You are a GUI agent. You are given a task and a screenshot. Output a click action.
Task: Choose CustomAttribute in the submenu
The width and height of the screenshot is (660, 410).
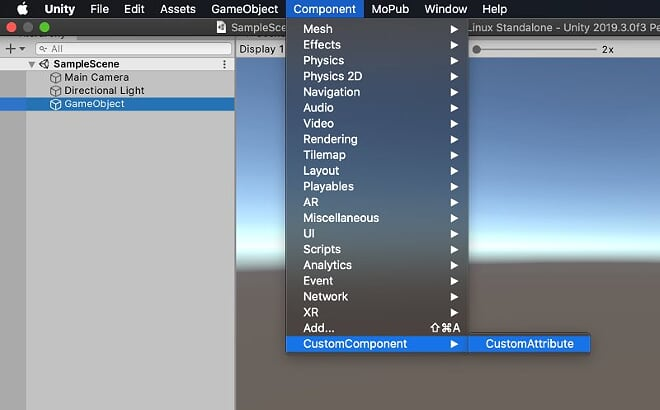coord(530,344)
